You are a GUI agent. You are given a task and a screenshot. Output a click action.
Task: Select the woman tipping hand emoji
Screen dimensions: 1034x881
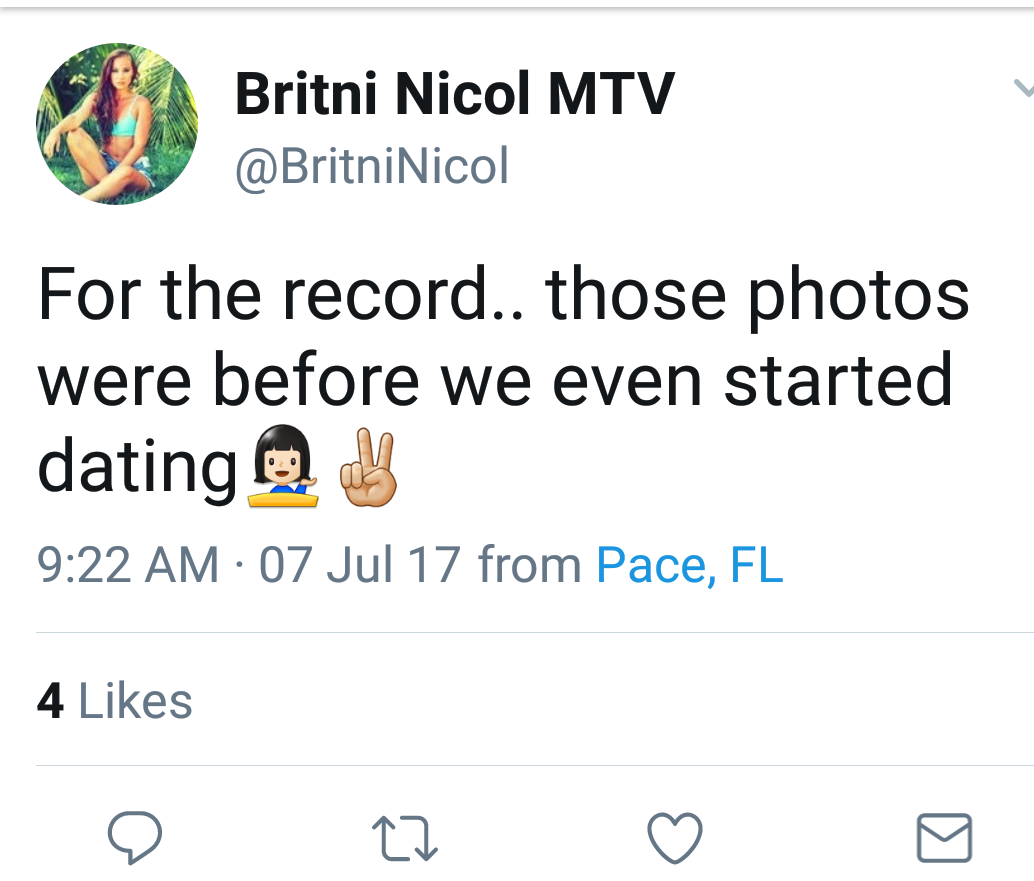click(x=283, y=466)
